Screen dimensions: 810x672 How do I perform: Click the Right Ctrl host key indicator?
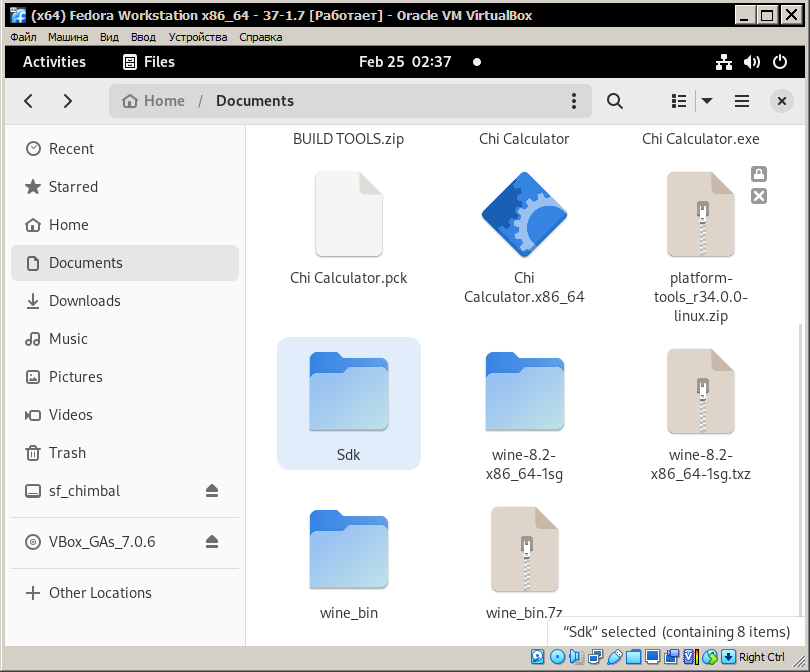(761, 657)
